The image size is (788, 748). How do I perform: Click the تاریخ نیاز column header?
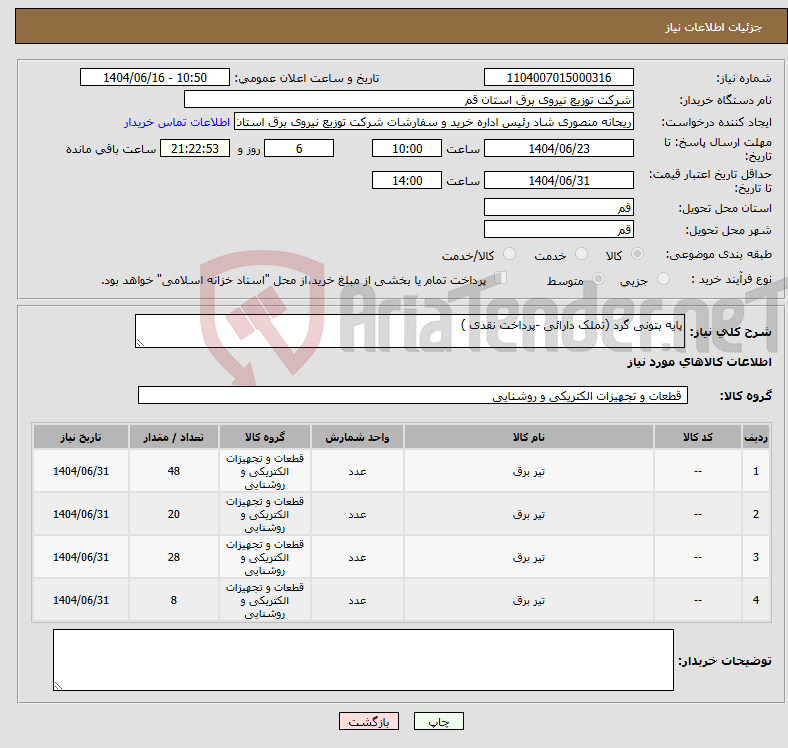(81, 437)
